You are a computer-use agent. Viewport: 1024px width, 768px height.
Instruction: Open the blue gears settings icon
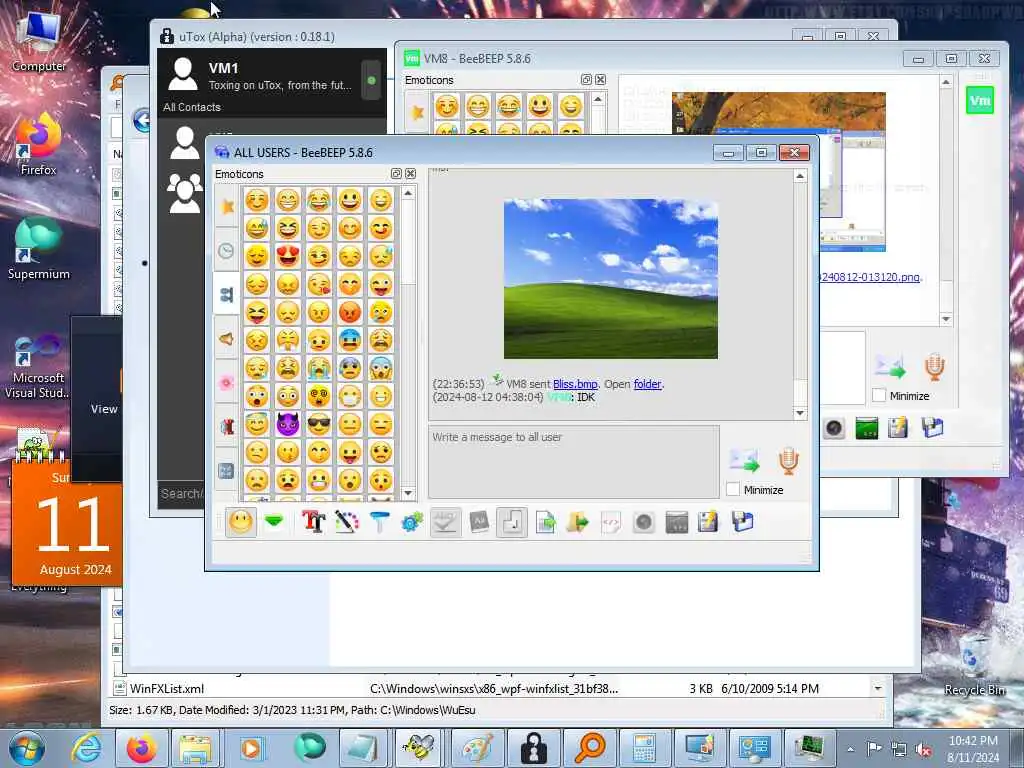point(412,522)
